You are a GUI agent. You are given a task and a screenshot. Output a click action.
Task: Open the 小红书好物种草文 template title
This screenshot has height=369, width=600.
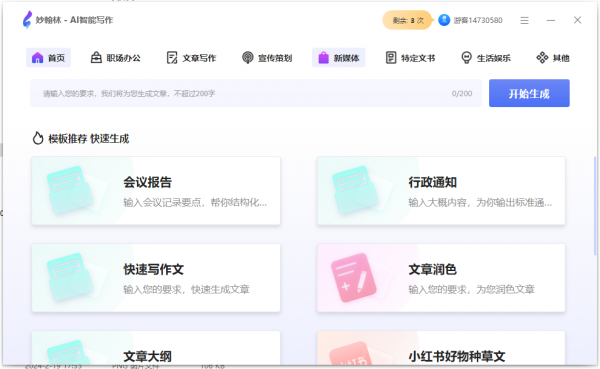tap(457, 357)
